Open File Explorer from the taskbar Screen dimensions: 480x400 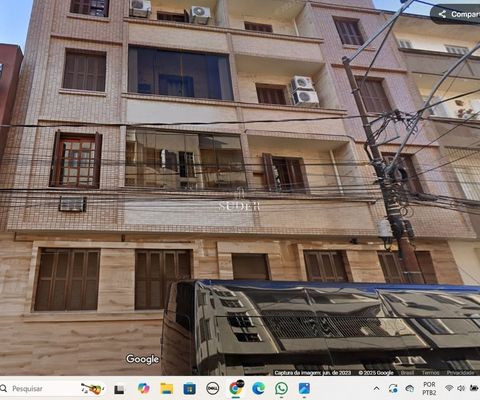[166, 389]
